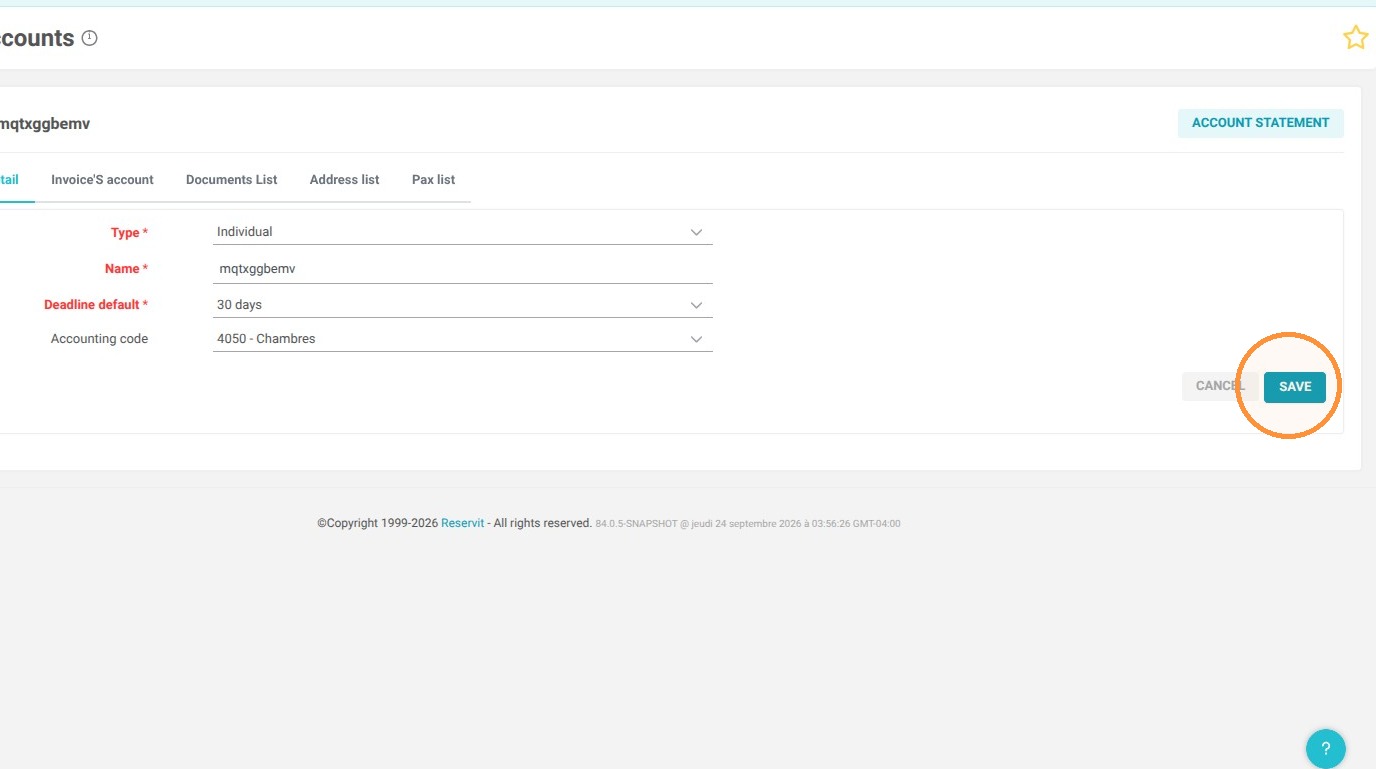Open the Account Statement button
1376x769 pixels.
1261,123
